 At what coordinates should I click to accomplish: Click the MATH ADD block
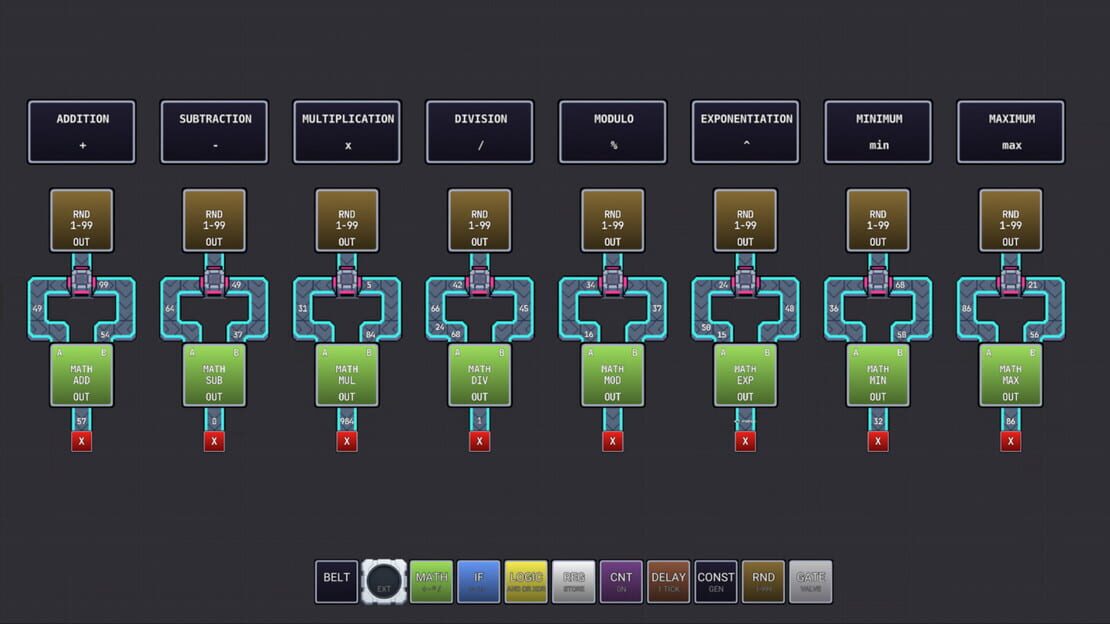tap(81, 375)
